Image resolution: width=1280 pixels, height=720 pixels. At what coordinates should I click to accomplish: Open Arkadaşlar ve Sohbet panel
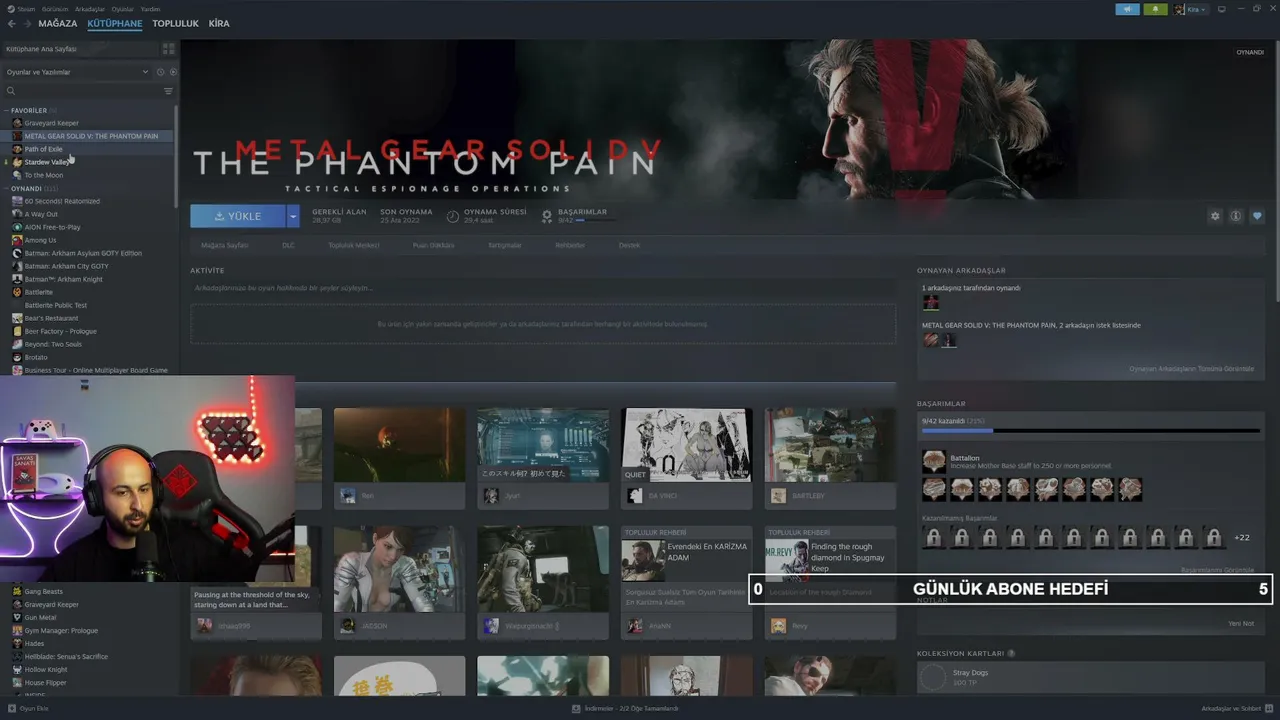coord(1237,708)
